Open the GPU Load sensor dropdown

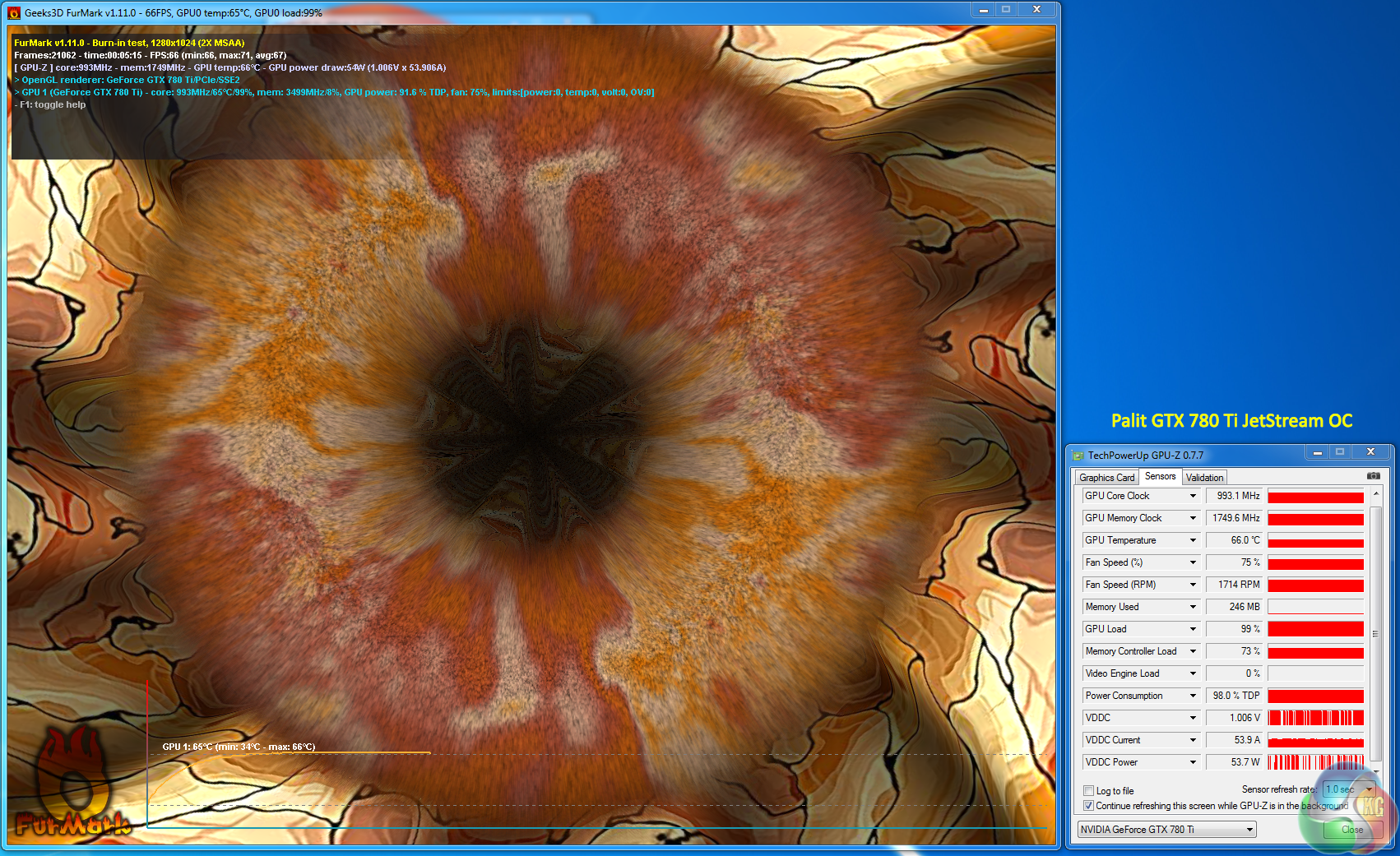click(1193, 629)
